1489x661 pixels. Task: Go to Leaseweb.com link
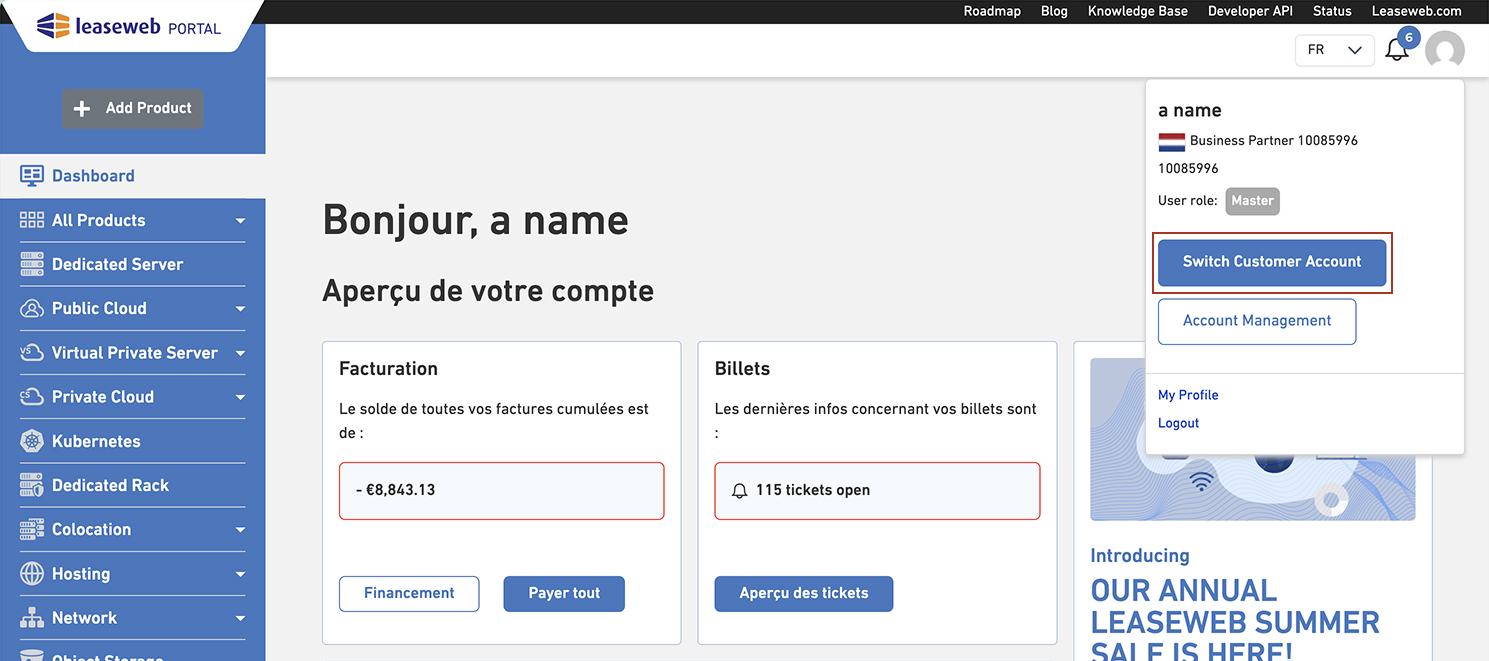pos(1416,11)
